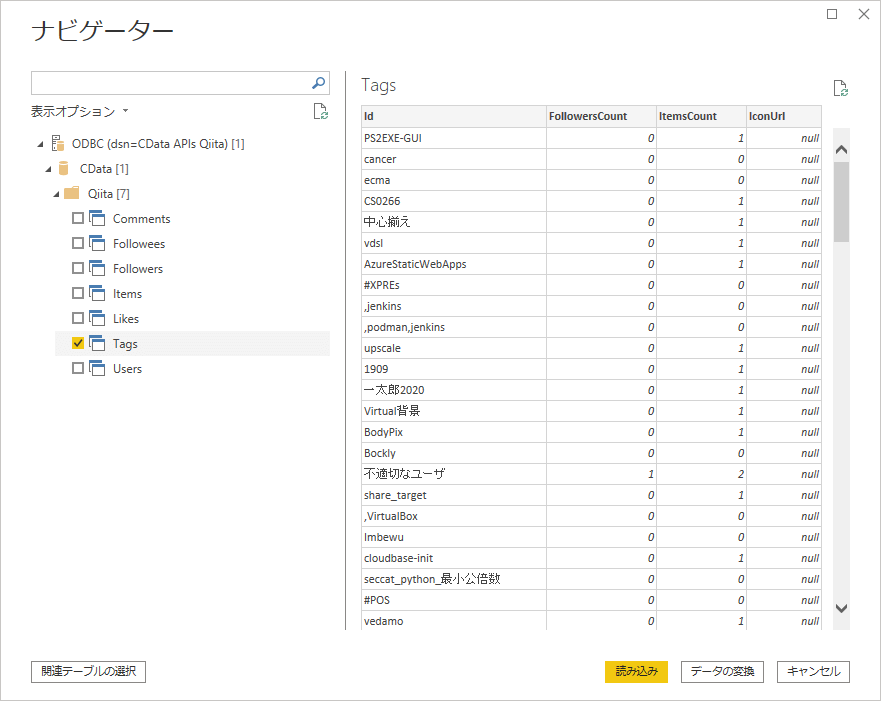The height and width of the screenshot is (702, 882).
Task: Click the 読み込み load button
Action: click(x=636, y=672)
